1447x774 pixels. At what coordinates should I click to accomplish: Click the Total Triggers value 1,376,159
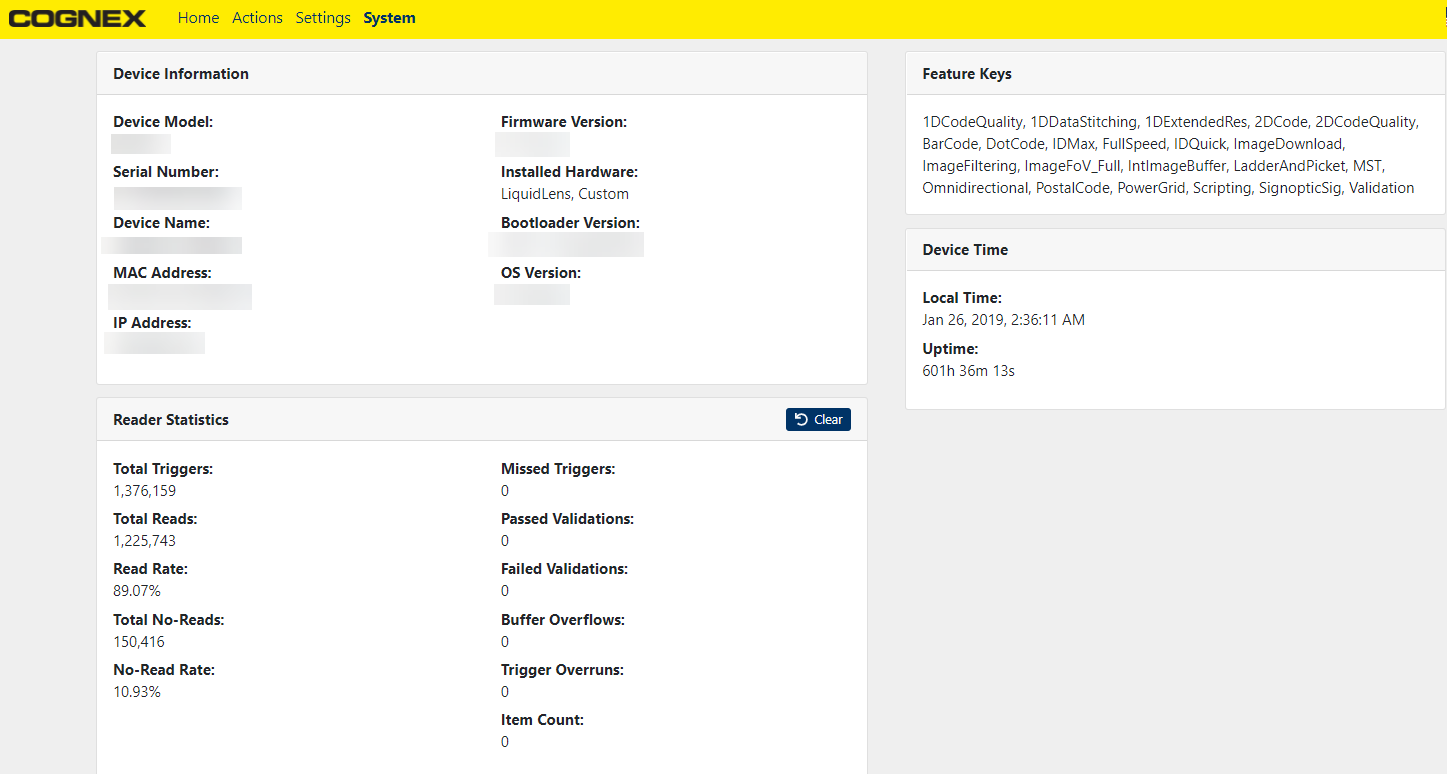[145, 491]
